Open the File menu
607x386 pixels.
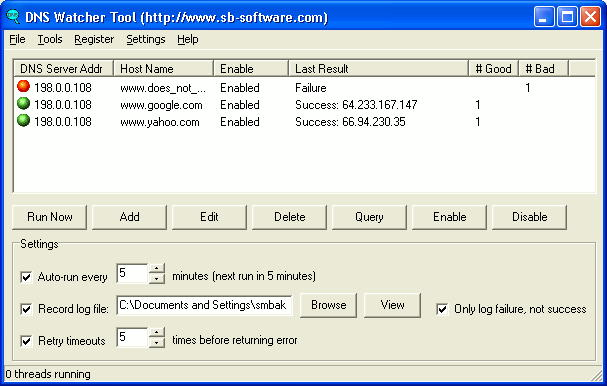tap(17, 39)
